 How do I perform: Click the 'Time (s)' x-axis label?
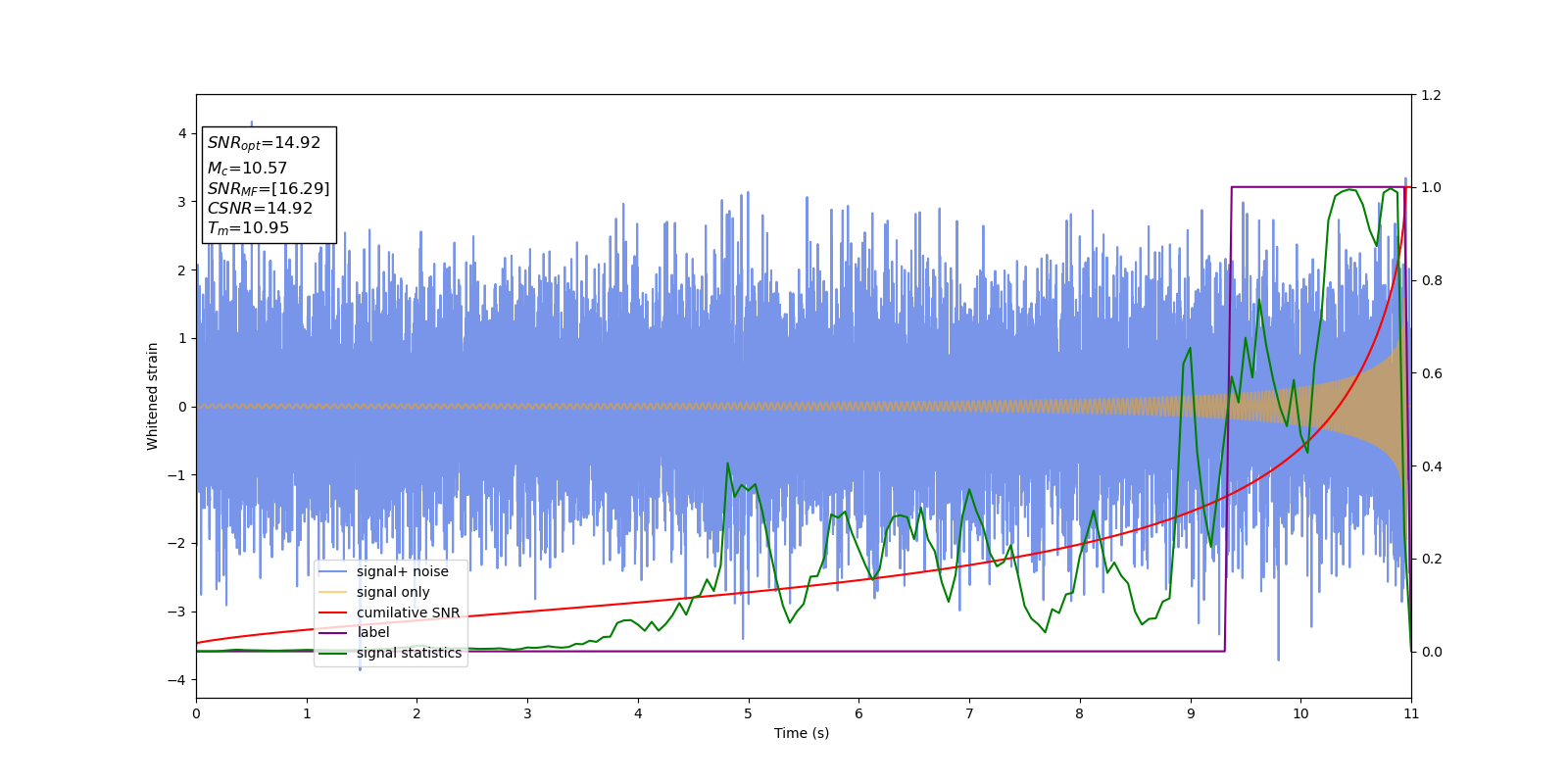pyautogui.click(x=802, y=733)
